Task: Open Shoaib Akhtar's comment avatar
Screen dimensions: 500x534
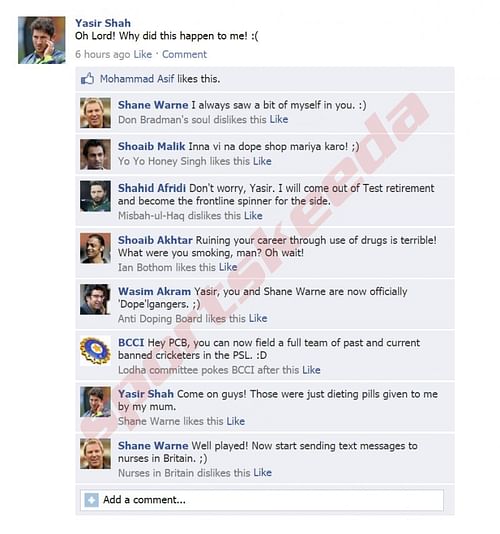Action: coord(95,248)
